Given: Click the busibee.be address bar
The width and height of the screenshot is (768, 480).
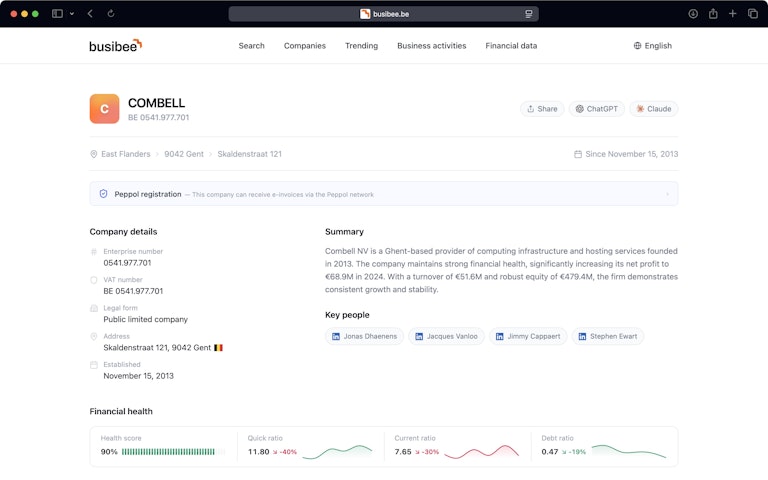Looking at the screenshot, I should point(384,14).
